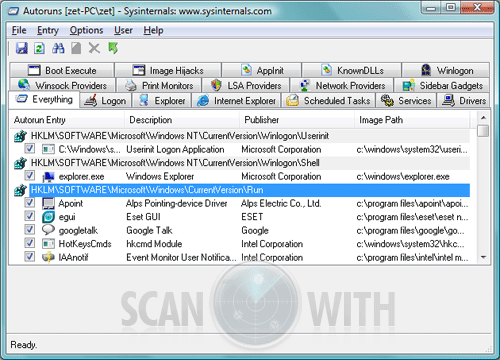
Task: Sort by the Image Path column header
Action: click(x=412, y=120)
